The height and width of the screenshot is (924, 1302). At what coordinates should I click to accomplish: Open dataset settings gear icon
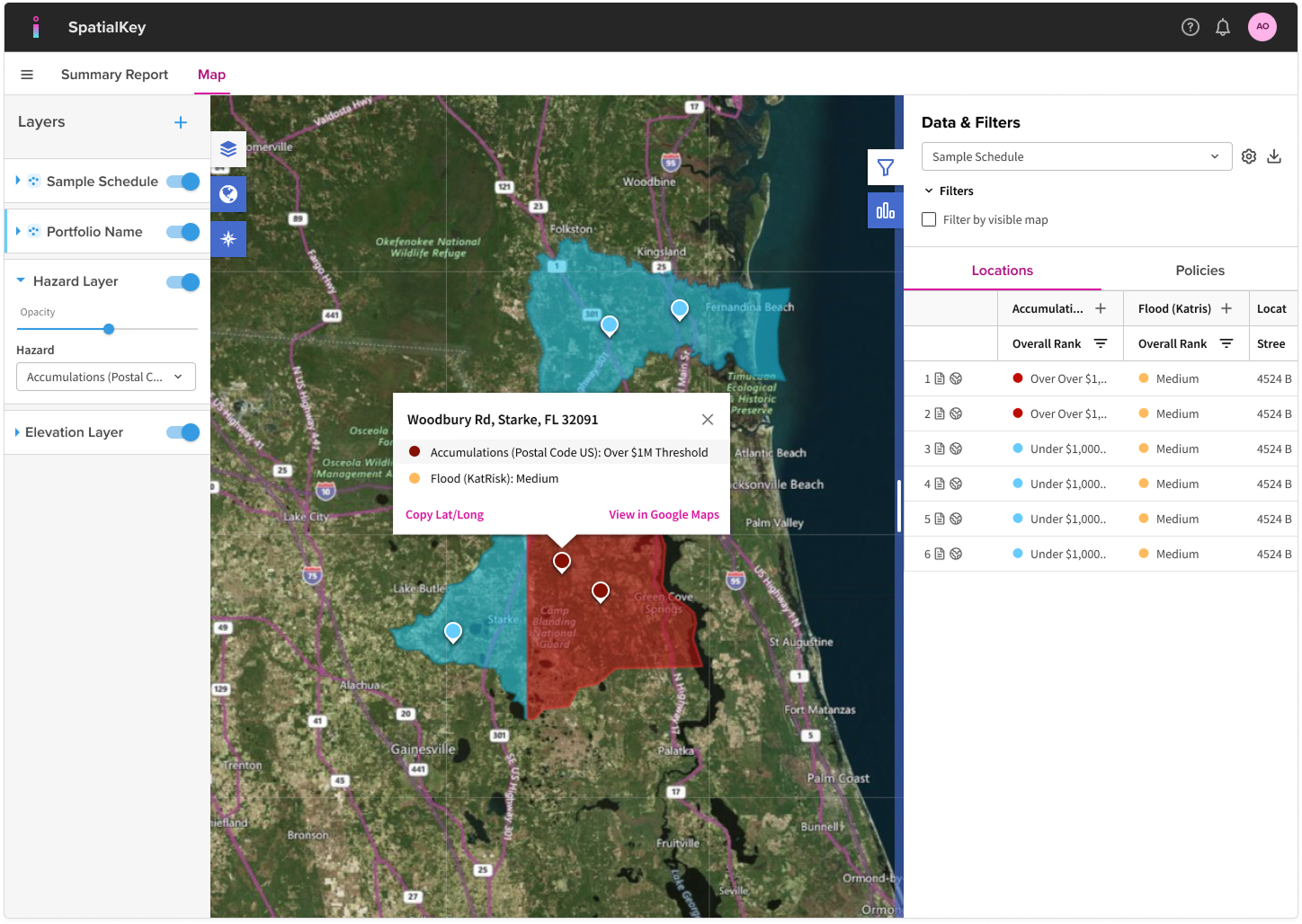point(1249,156)
